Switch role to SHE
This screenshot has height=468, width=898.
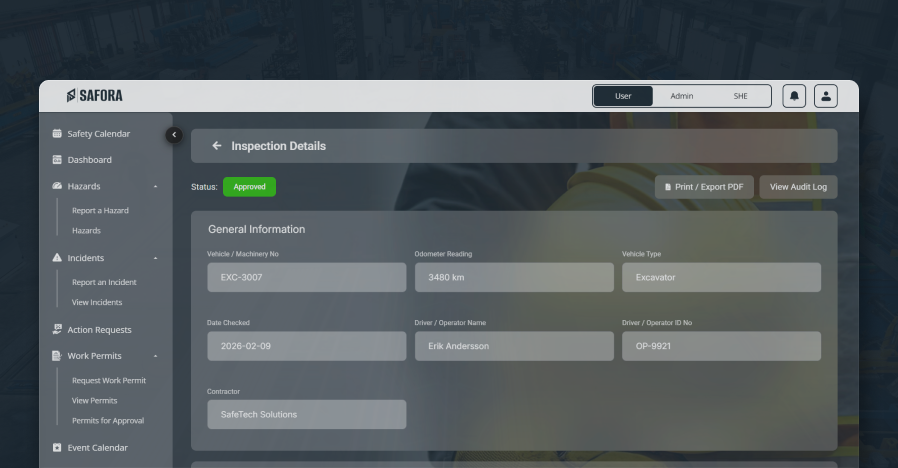(x=740, y=96)
